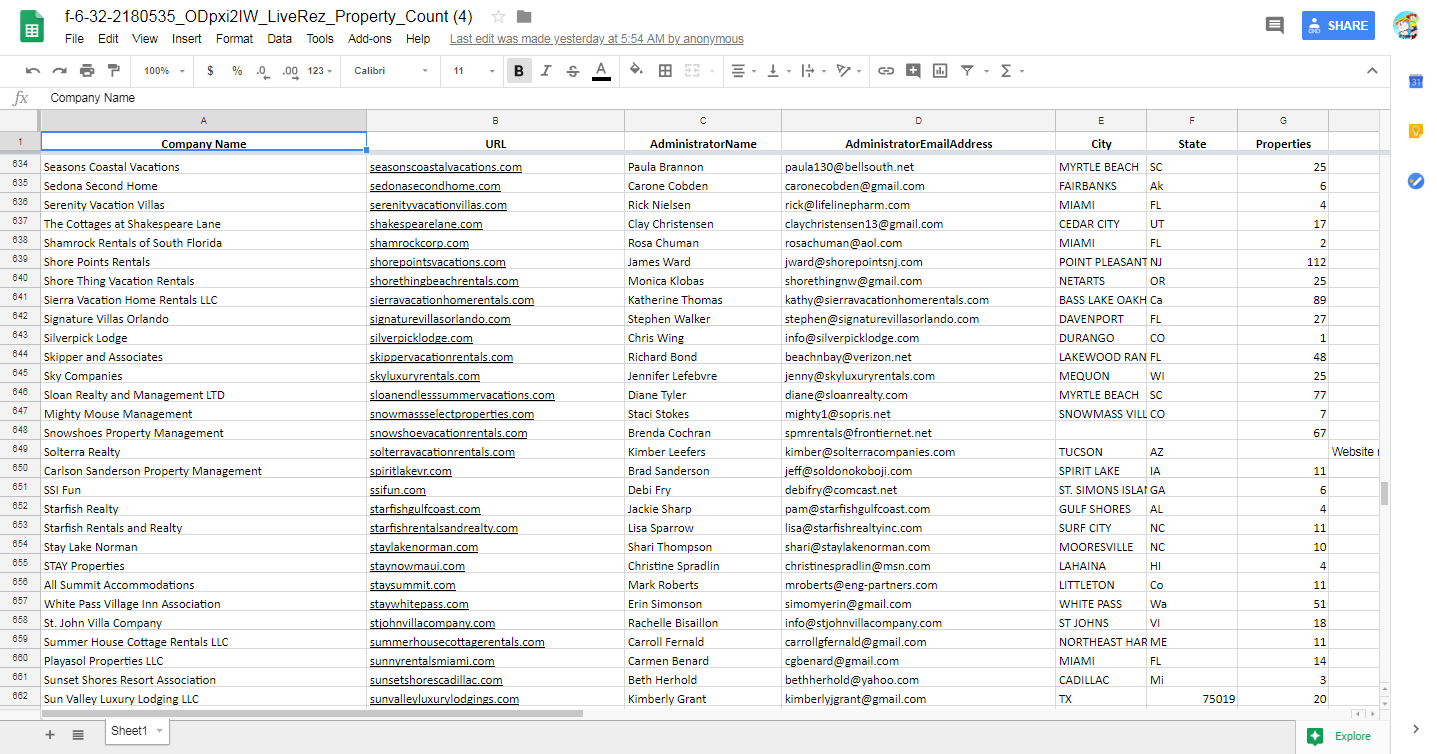Toggle italic formatting
The image size is (1437, 754).
pos(546,71)
